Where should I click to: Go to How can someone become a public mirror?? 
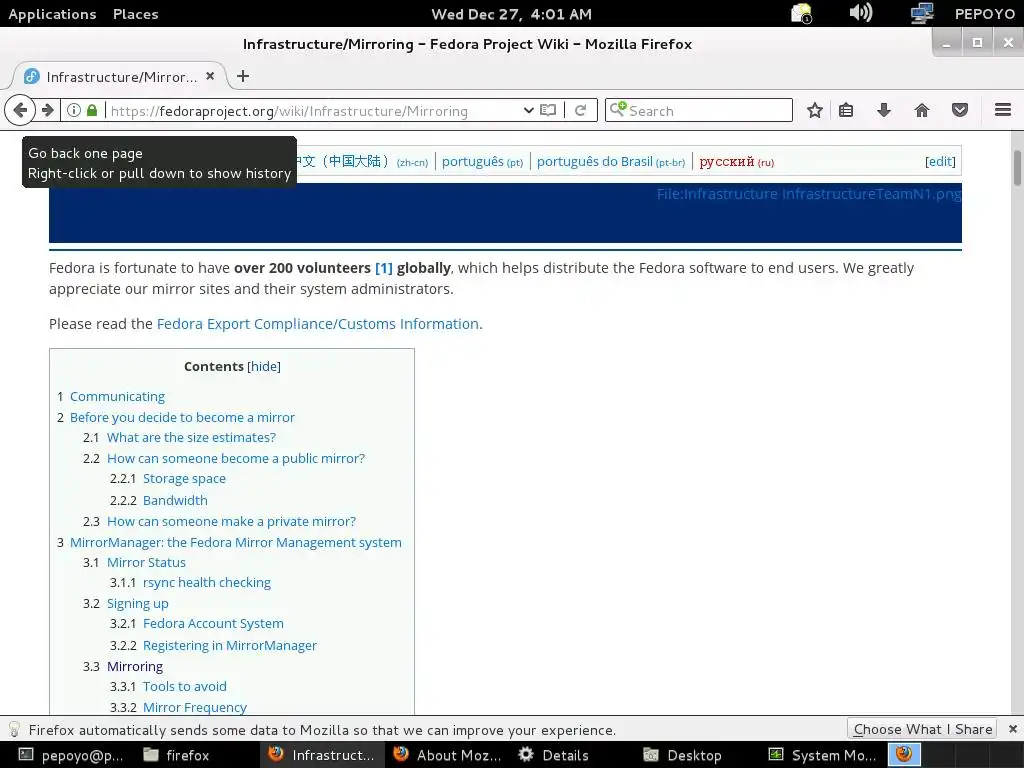(236, 458)
